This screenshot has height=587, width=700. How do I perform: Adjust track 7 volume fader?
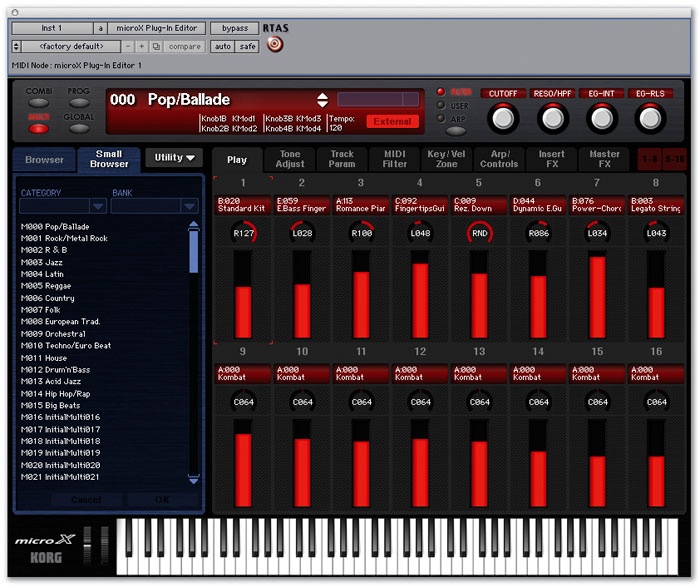(x=597, y=294)
